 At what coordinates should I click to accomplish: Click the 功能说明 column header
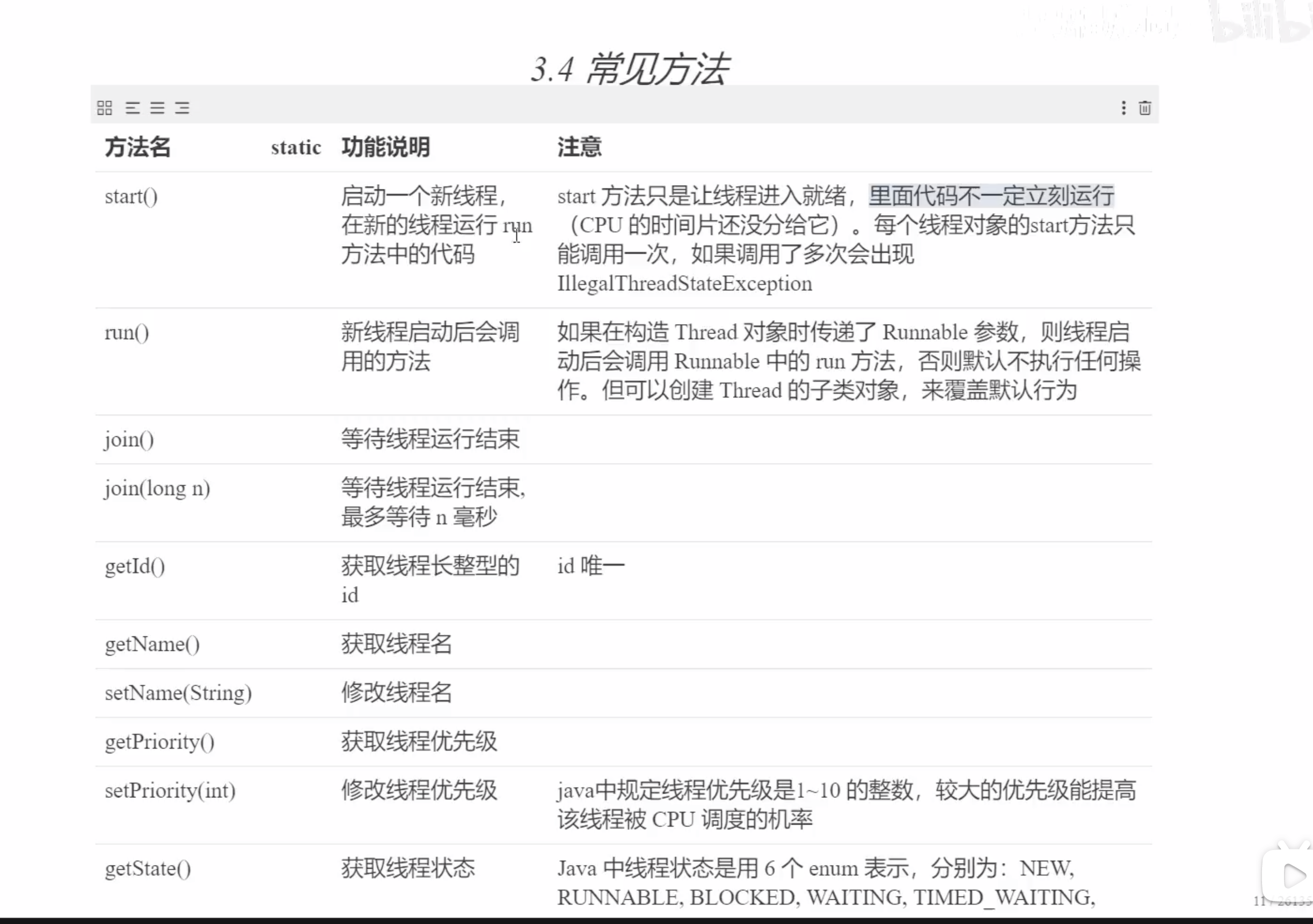pyautogui.click(x=385, y=147)
